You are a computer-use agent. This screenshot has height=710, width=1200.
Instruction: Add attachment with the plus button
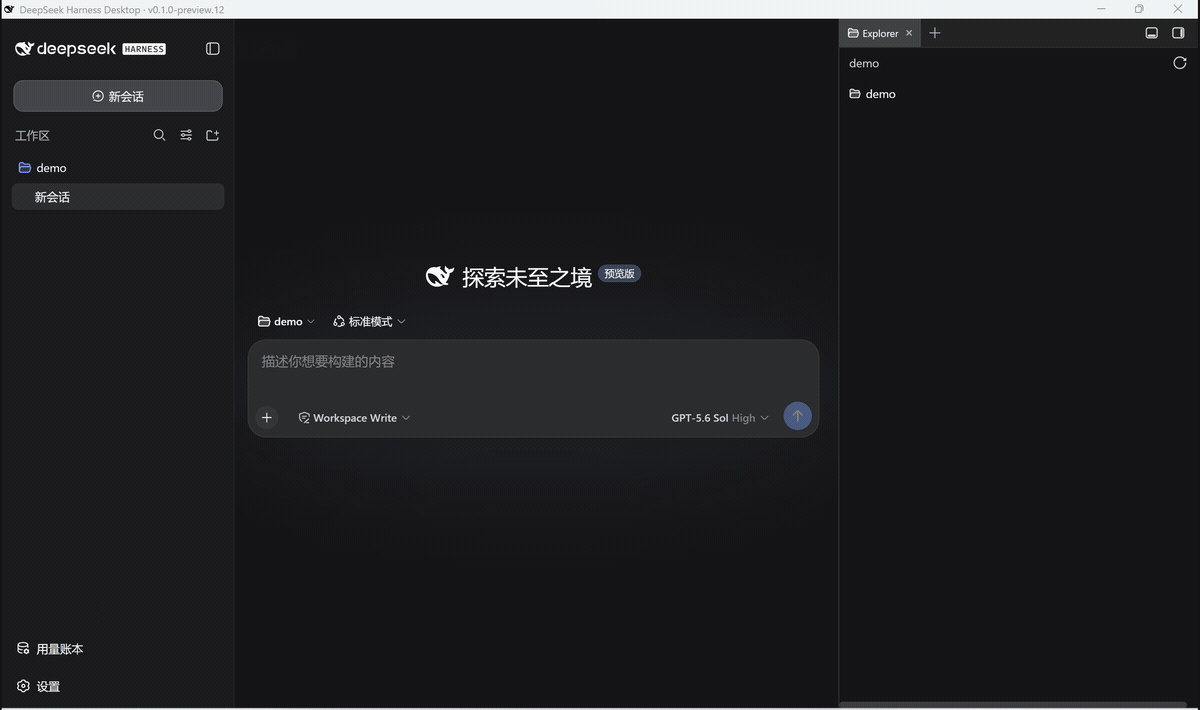click(266, 418)
